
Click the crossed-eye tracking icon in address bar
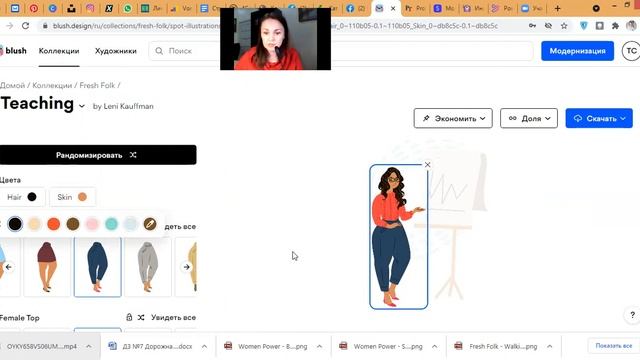548,26
